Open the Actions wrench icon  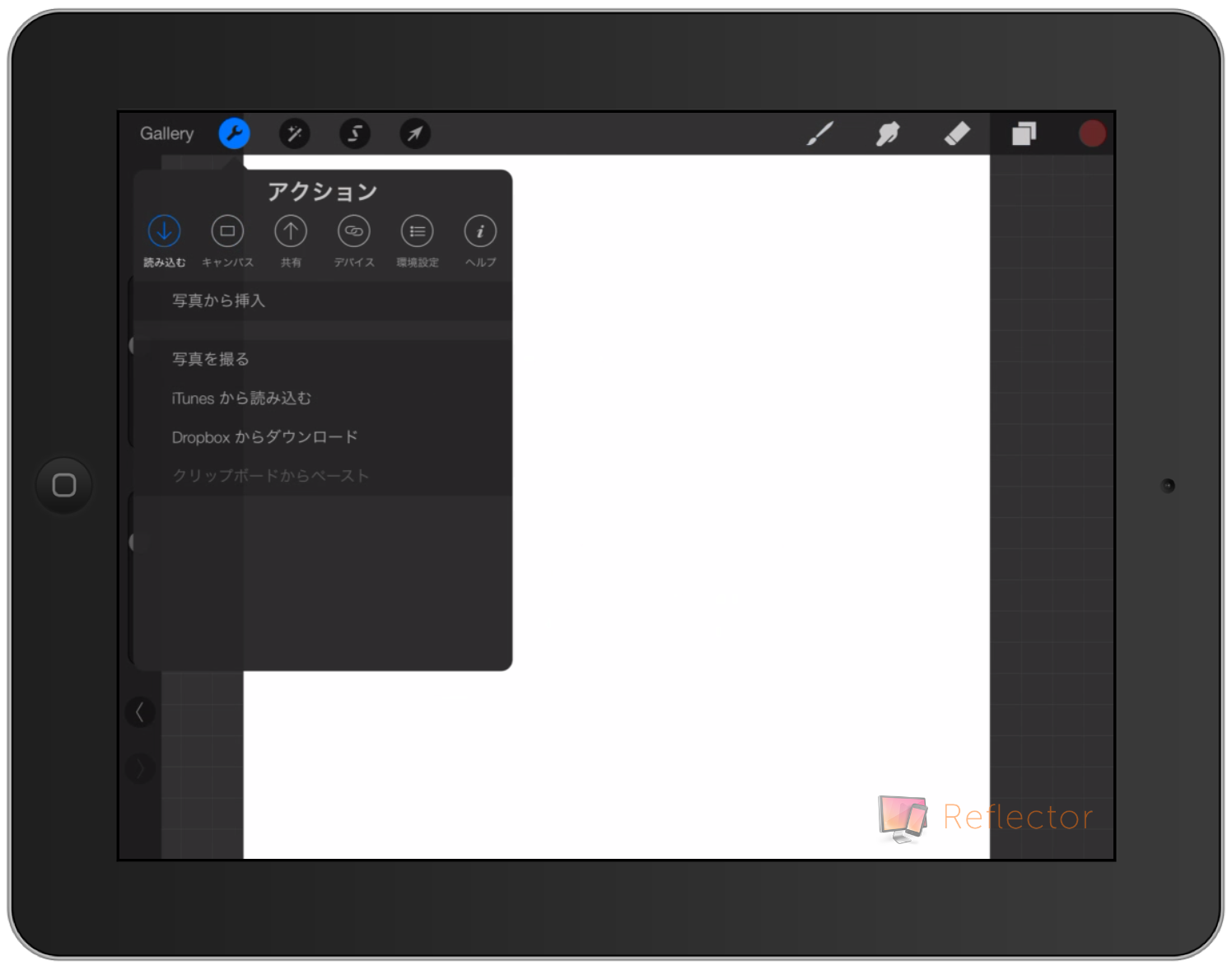(x=234, y=133)
